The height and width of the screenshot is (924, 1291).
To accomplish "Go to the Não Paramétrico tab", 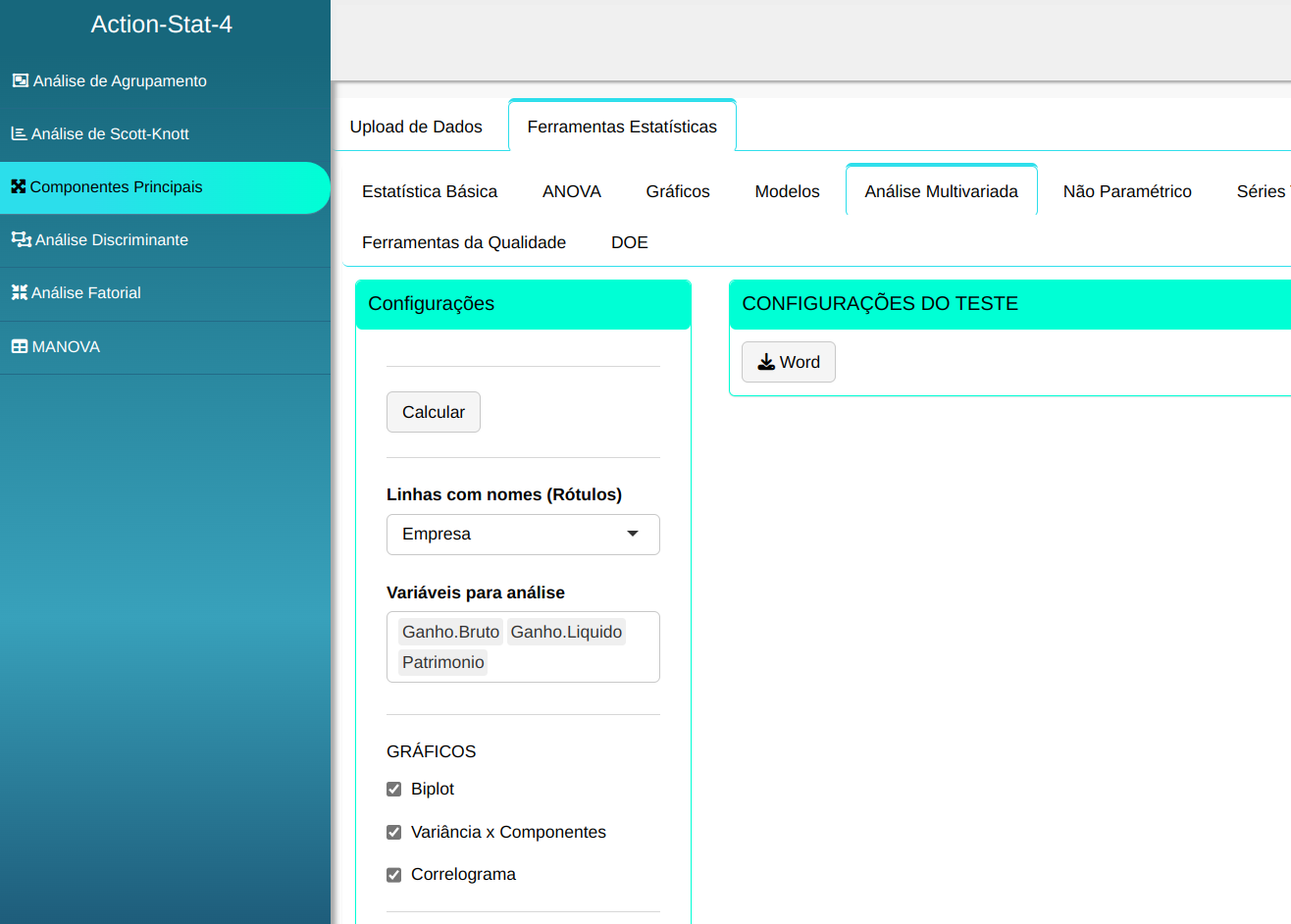I will tap(1126, 191).
